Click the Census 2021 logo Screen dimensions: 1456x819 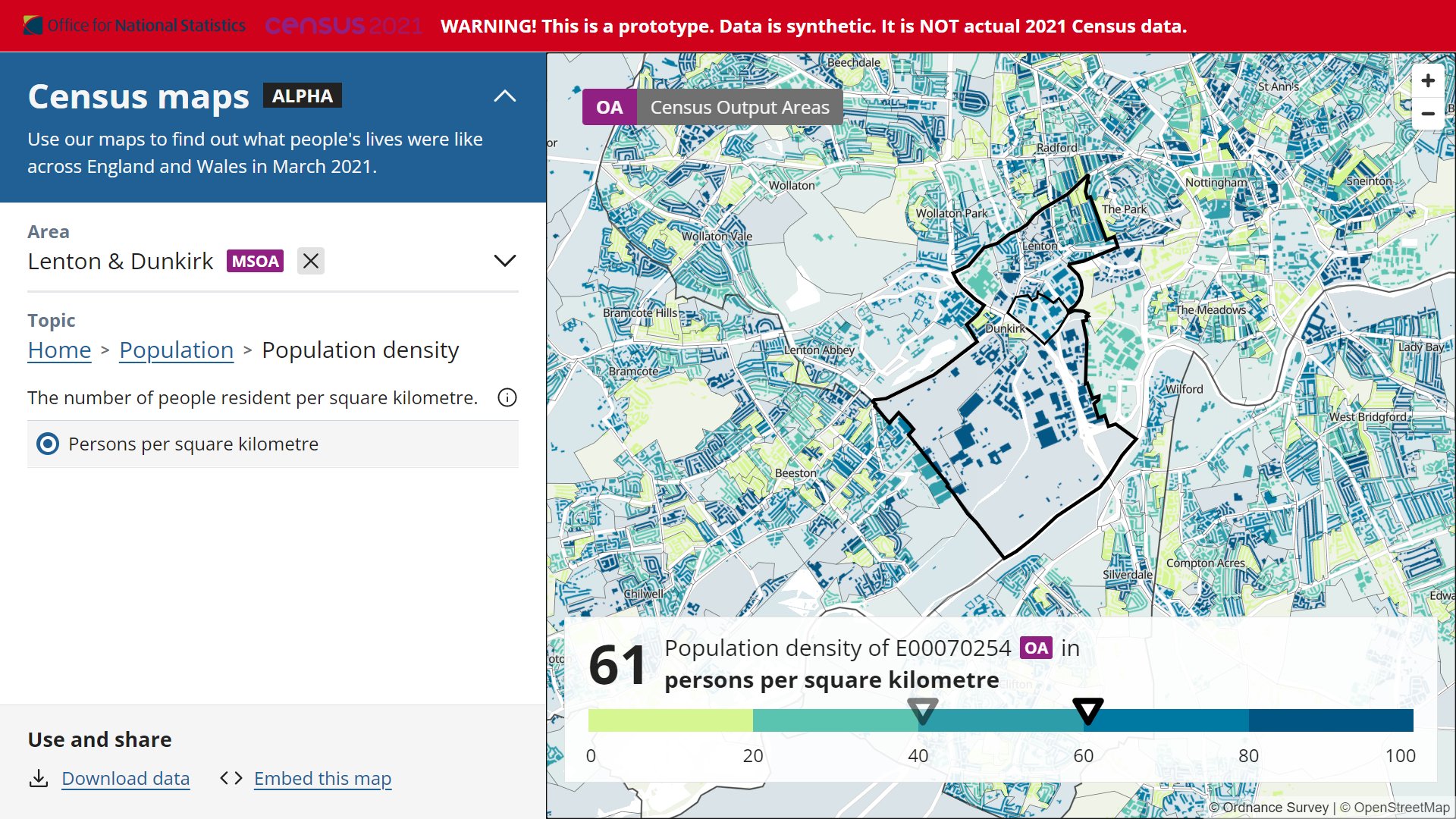coord(344,26)
